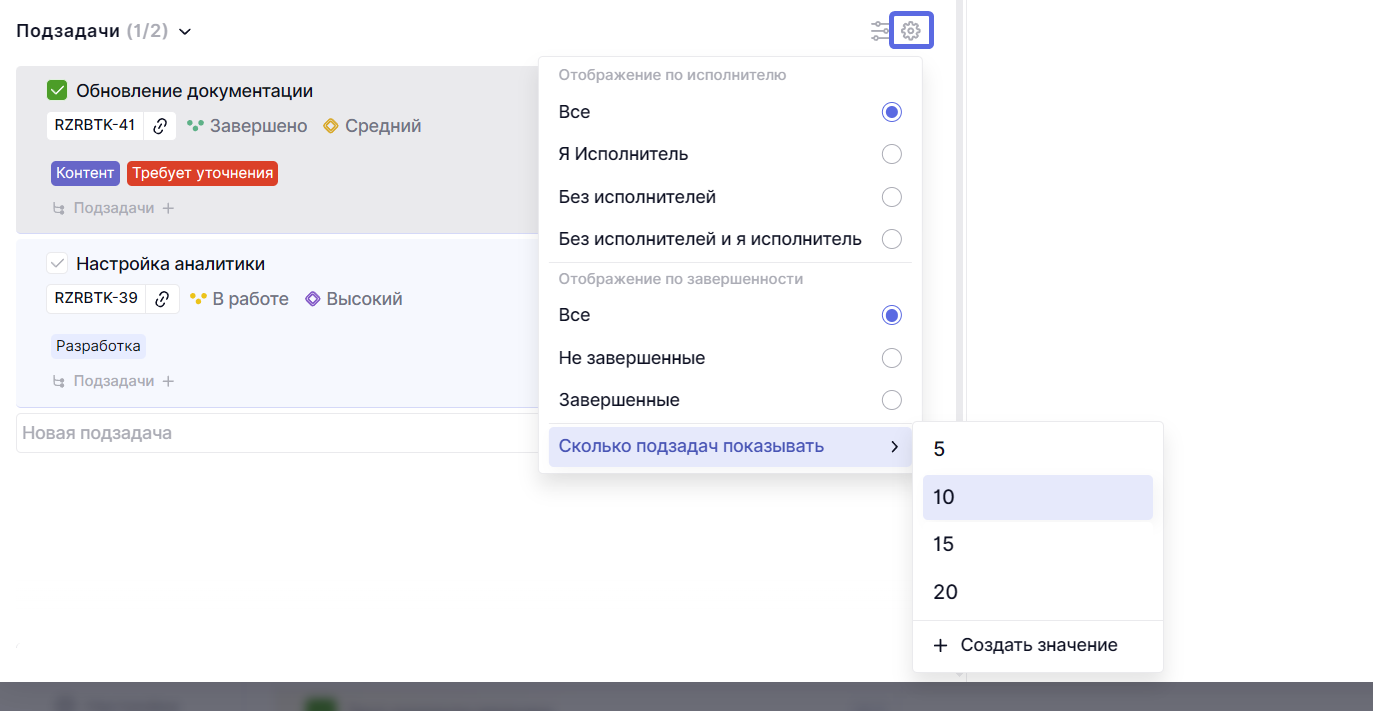Image resolution: width=1373 pixels, height=711 pixels.
Task: Select the Не завершенные radio option
Action: tap(891, 358)
